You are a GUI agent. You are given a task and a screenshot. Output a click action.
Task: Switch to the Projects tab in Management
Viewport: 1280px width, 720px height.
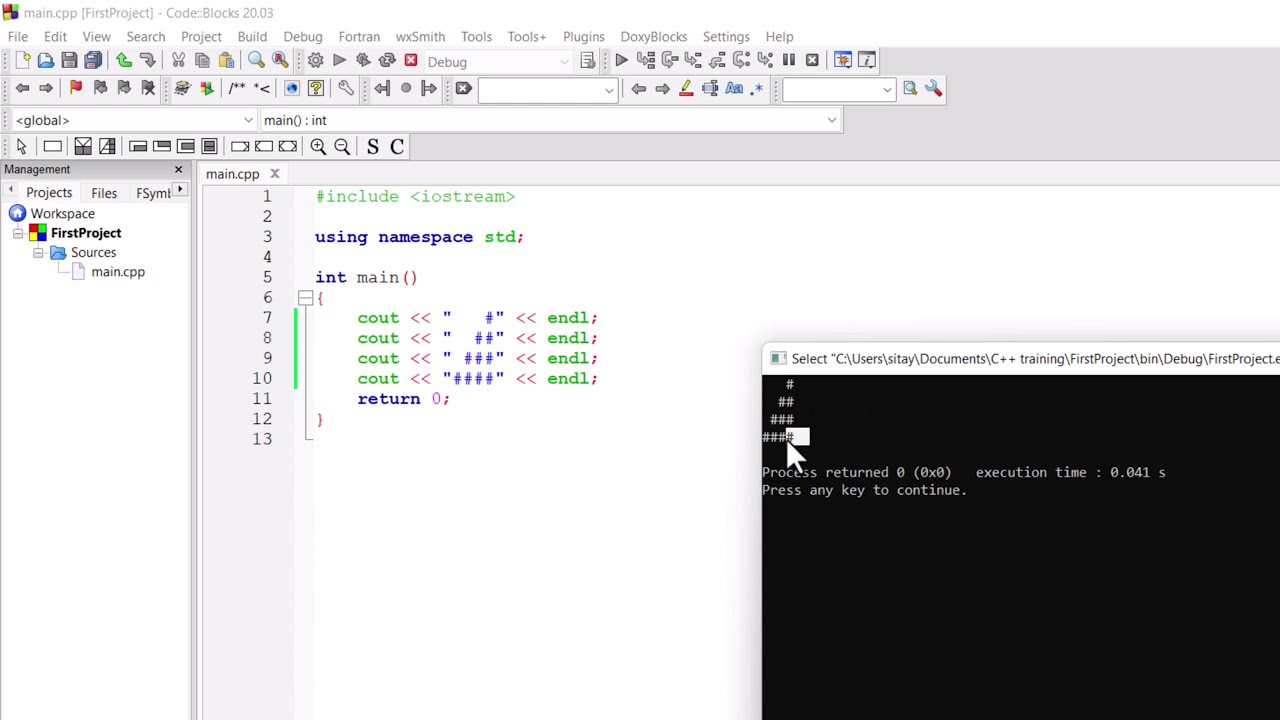tap(49, 193)
